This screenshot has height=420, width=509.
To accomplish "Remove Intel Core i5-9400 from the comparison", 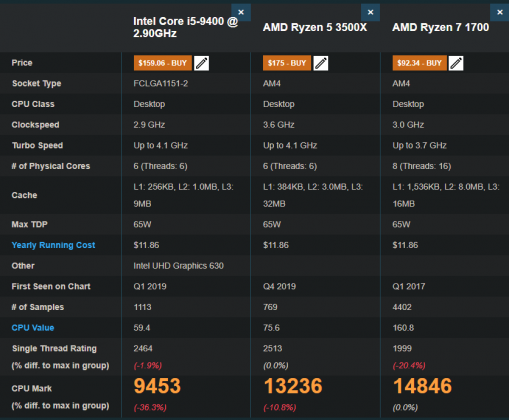I will 241,12.
